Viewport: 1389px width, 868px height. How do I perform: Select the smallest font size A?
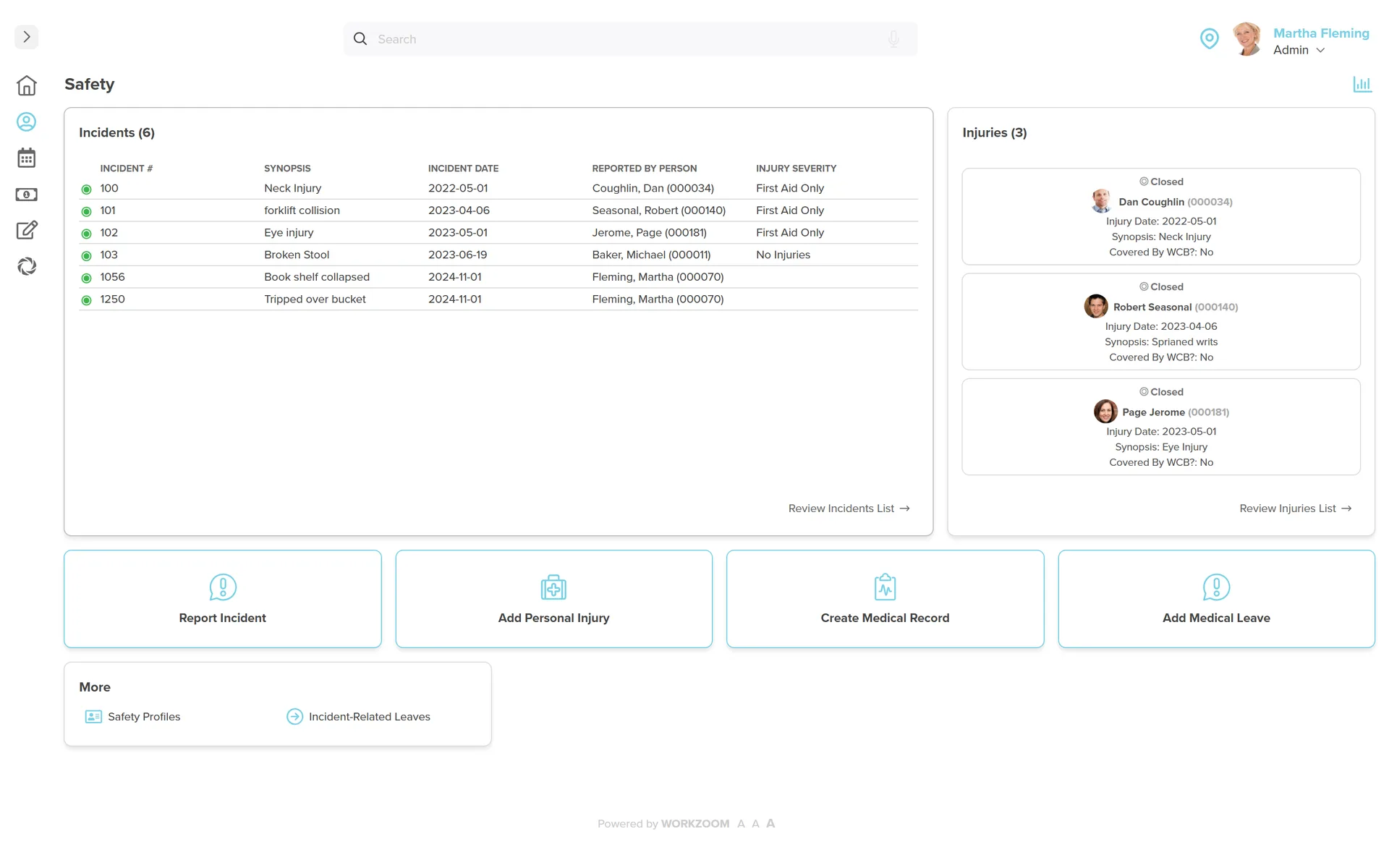point(741,824)
